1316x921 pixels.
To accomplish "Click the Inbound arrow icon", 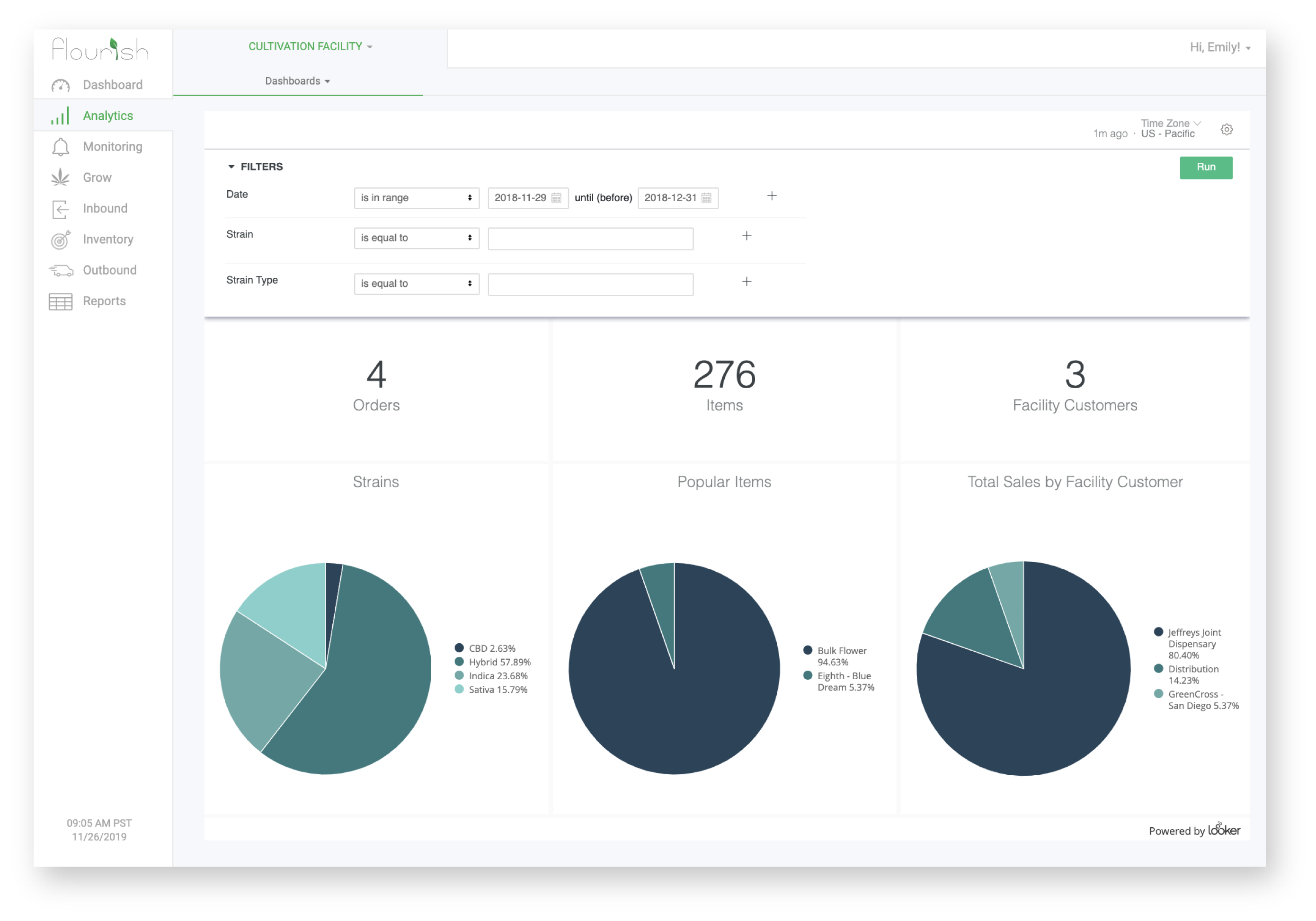I will (60, 209).
